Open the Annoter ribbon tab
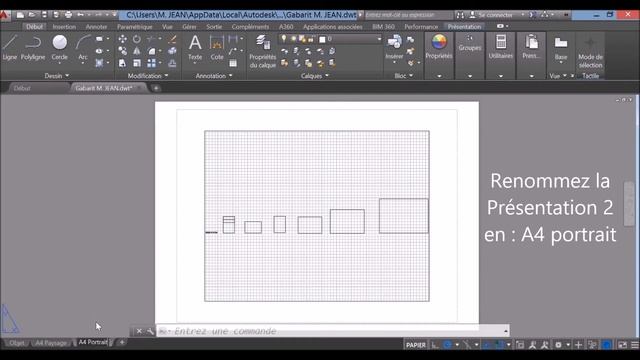The height and width of the screenshot is (360, 640). pos(96,27)
